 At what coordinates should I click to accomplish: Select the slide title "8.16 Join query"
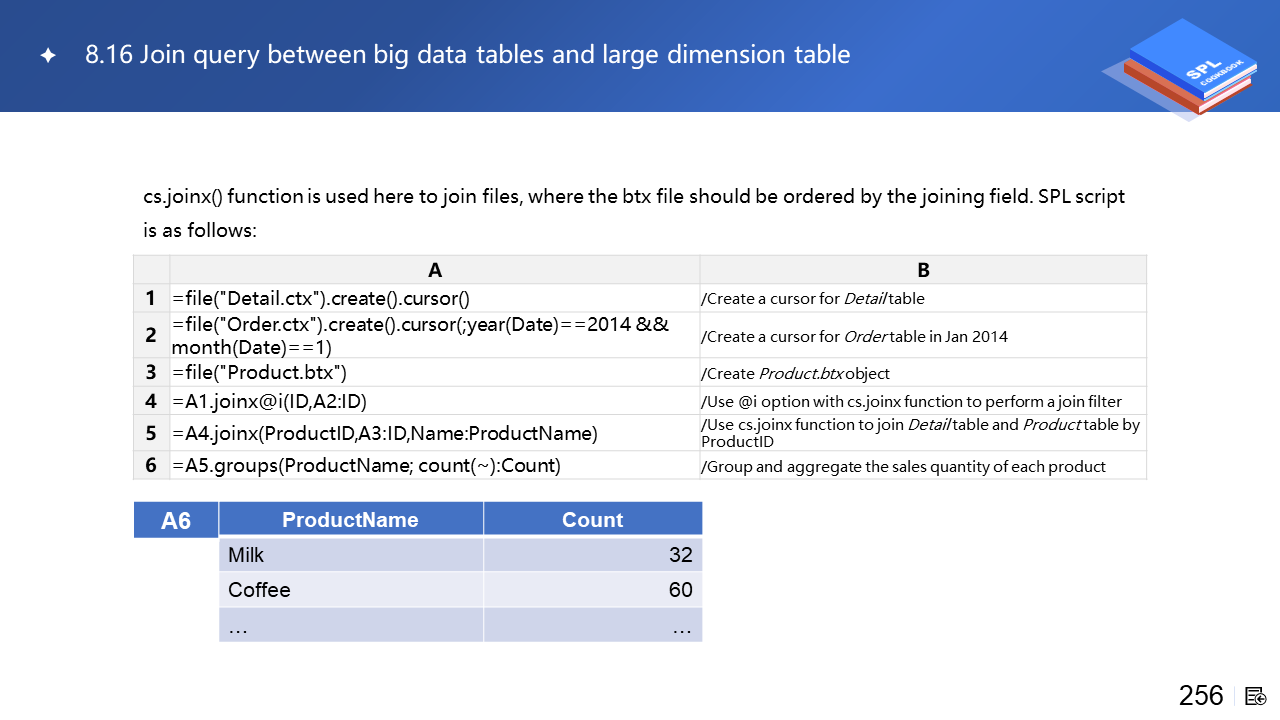point(467,54)
